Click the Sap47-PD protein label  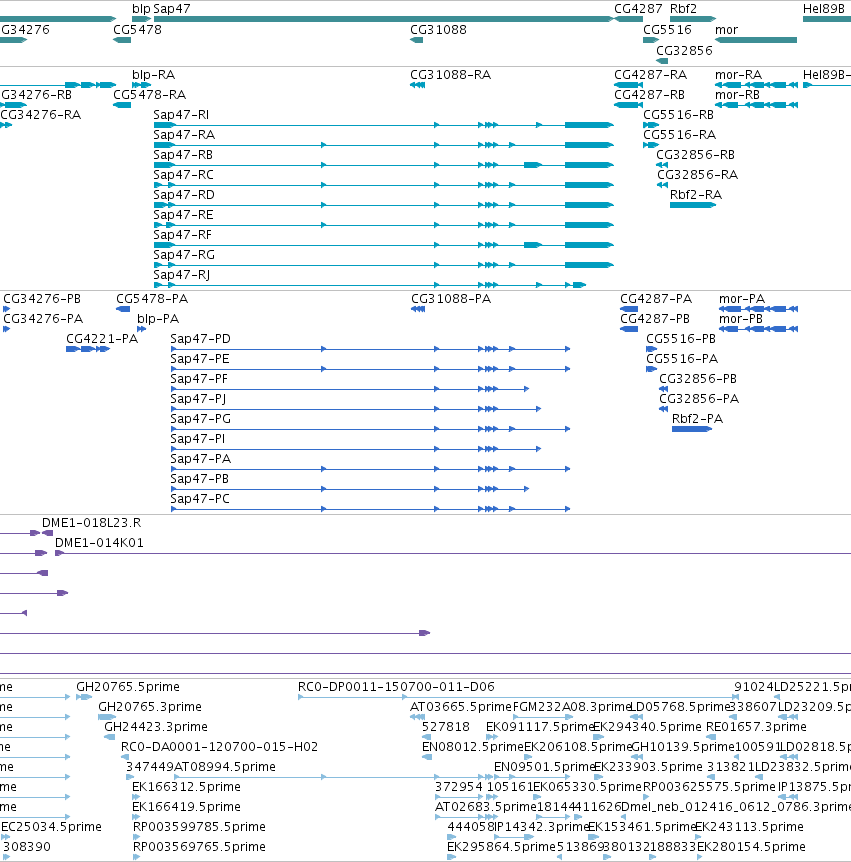click(200, 339)
